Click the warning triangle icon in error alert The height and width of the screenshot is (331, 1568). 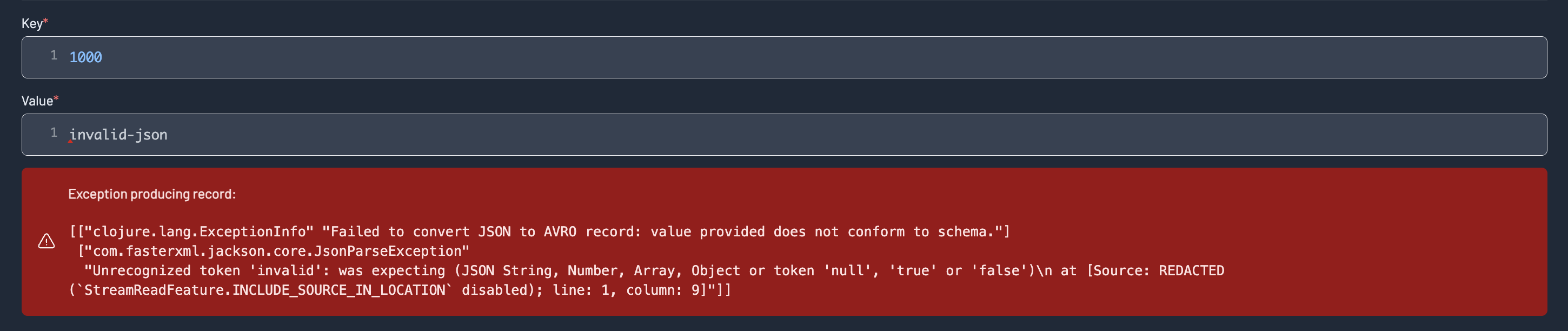[46, 242]
